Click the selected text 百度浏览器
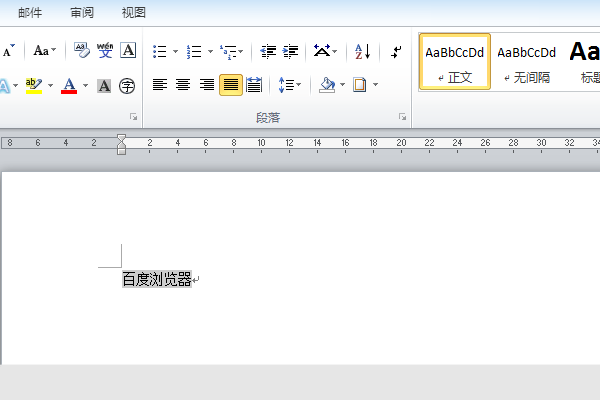Viewport: 600px width, 400px height. click(x=157, y=279)
